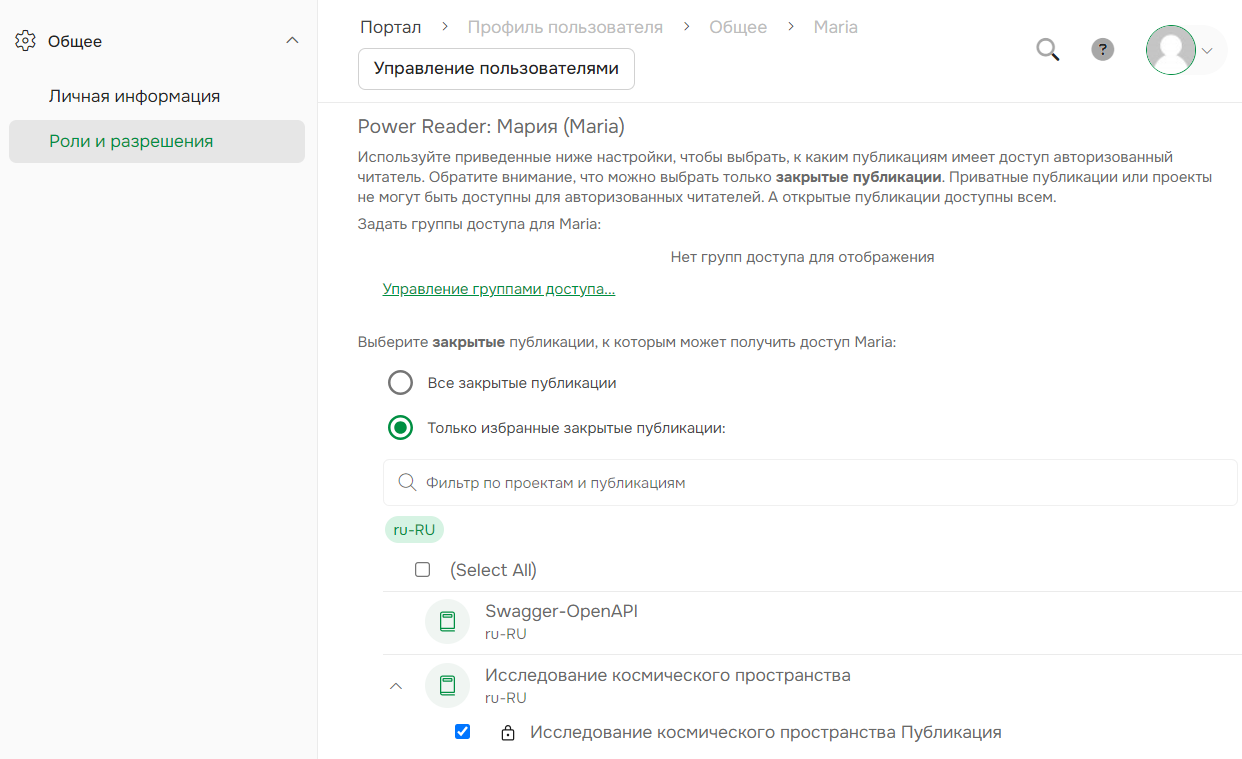Screen dimensions: 1242x759
Task: Select the Только избранные закрытые публикации option
Action: [400, 426]
